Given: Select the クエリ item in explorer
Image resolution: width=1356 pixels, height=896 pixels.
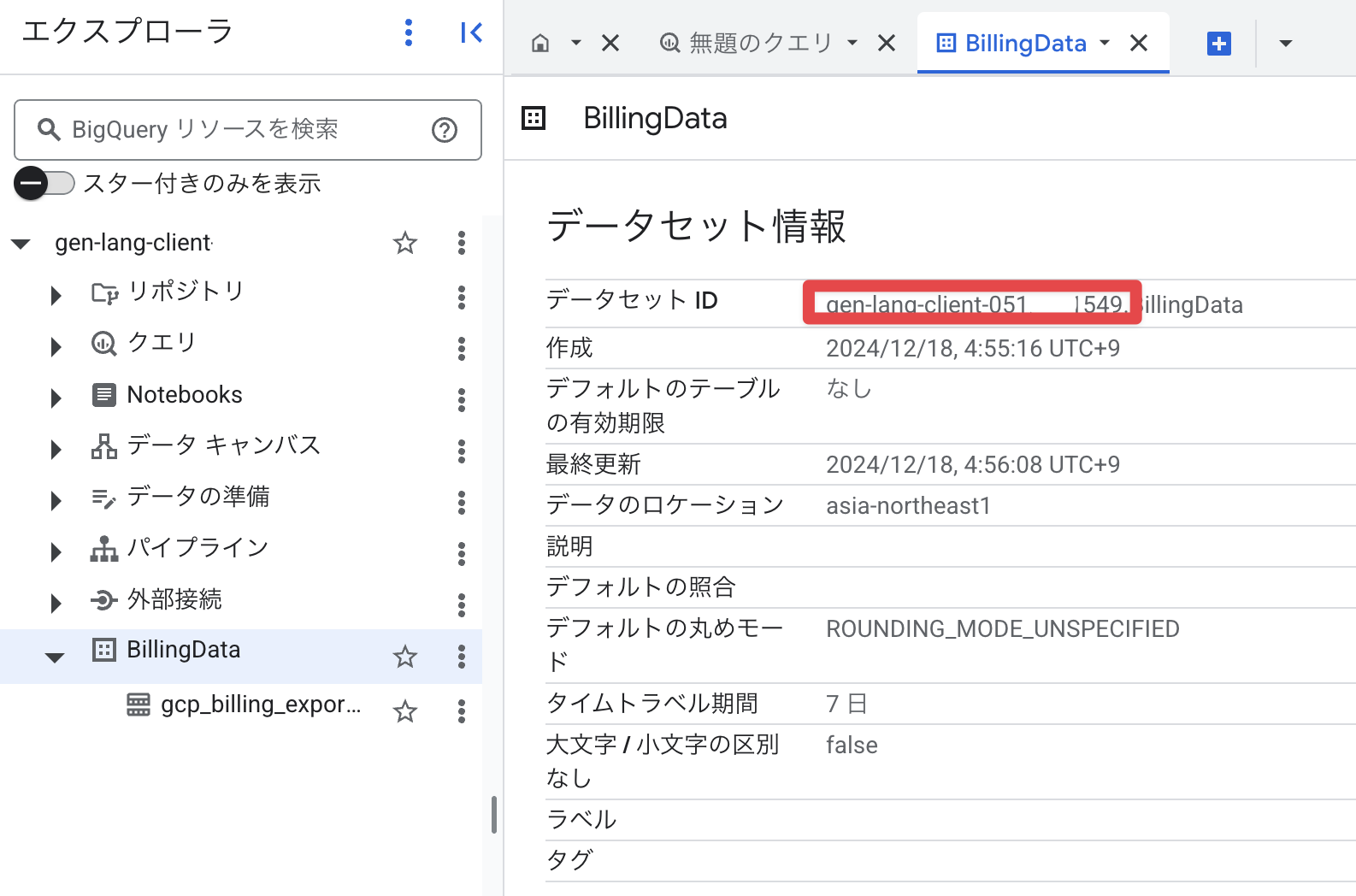Looking at the screenshot, I should pyautogui.click(x=162, y=343).
